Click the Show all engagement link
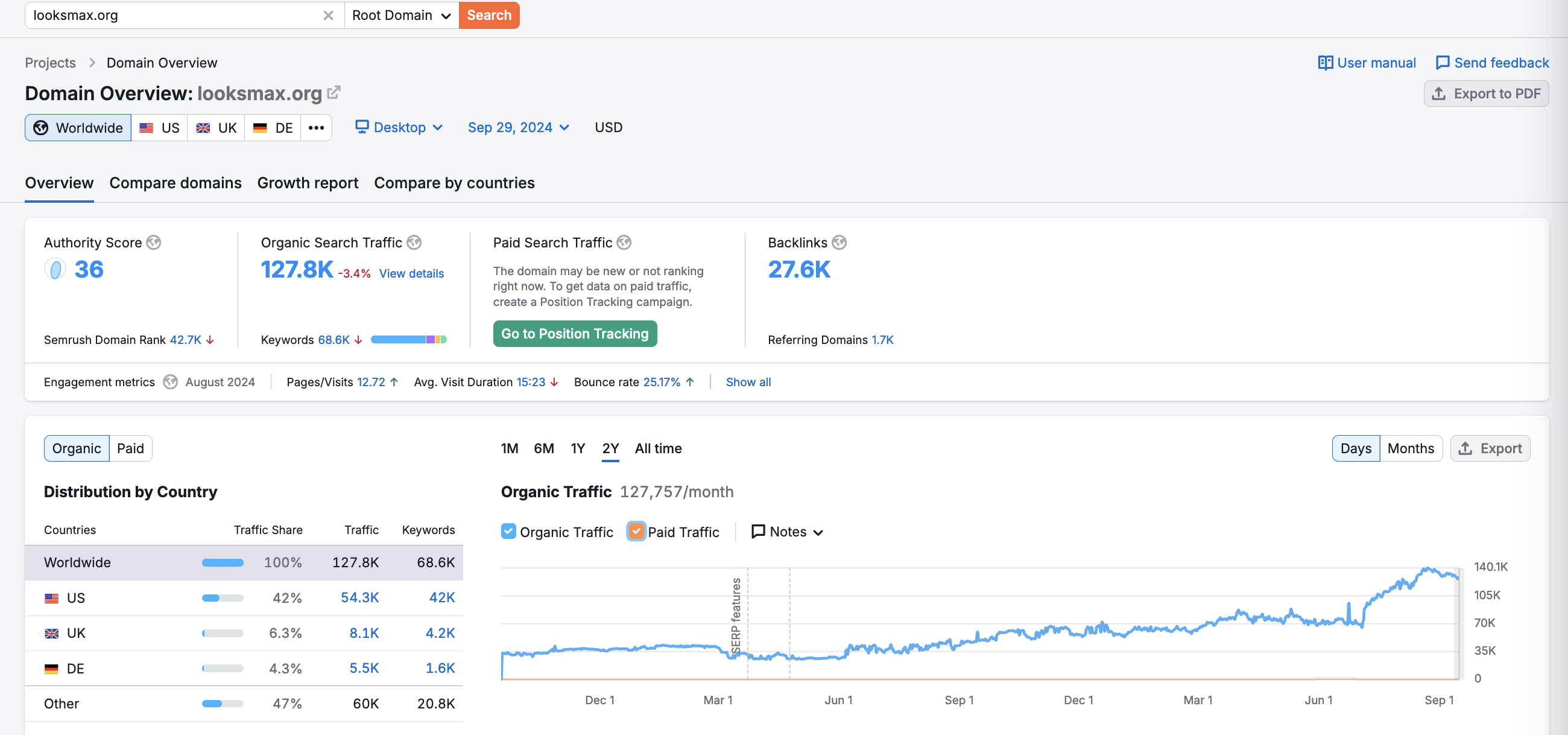Image resolution: width=1568 pixels, height=735 pixels. point(748,382)
